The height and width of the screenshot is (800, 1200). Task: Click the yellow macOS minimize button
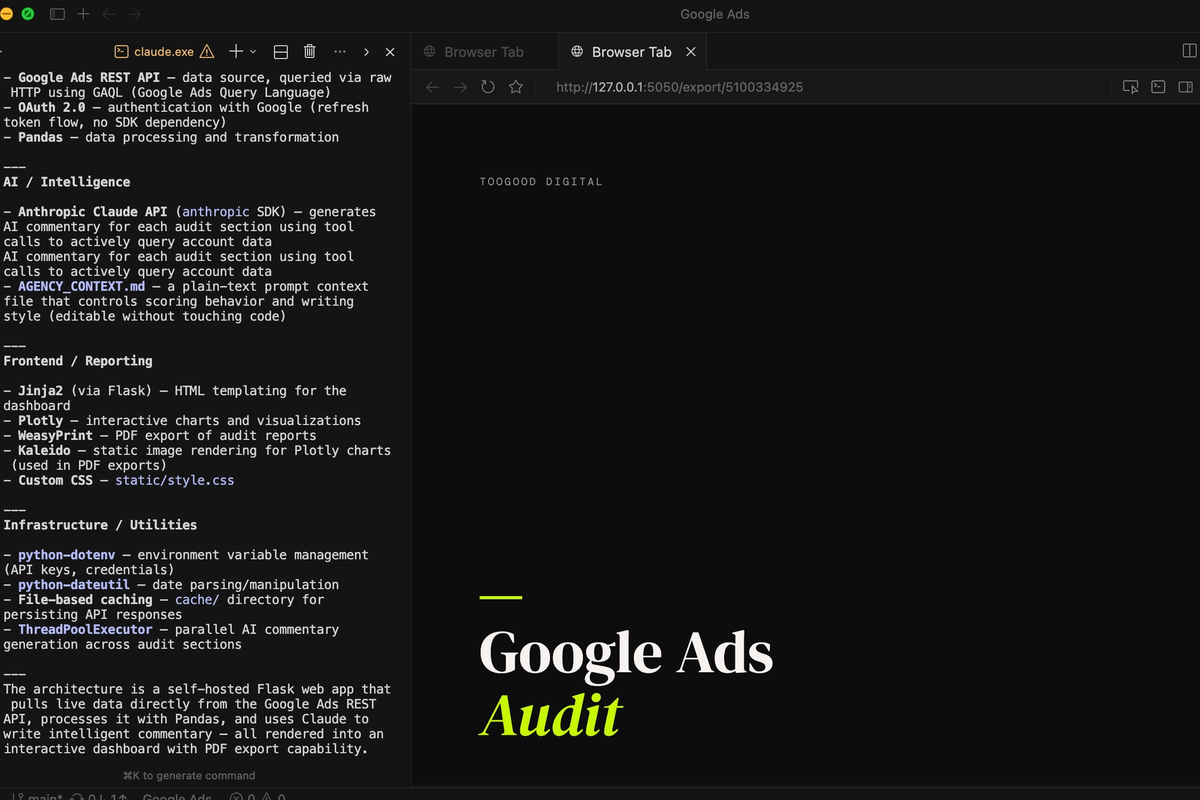(x=7, y=14)
